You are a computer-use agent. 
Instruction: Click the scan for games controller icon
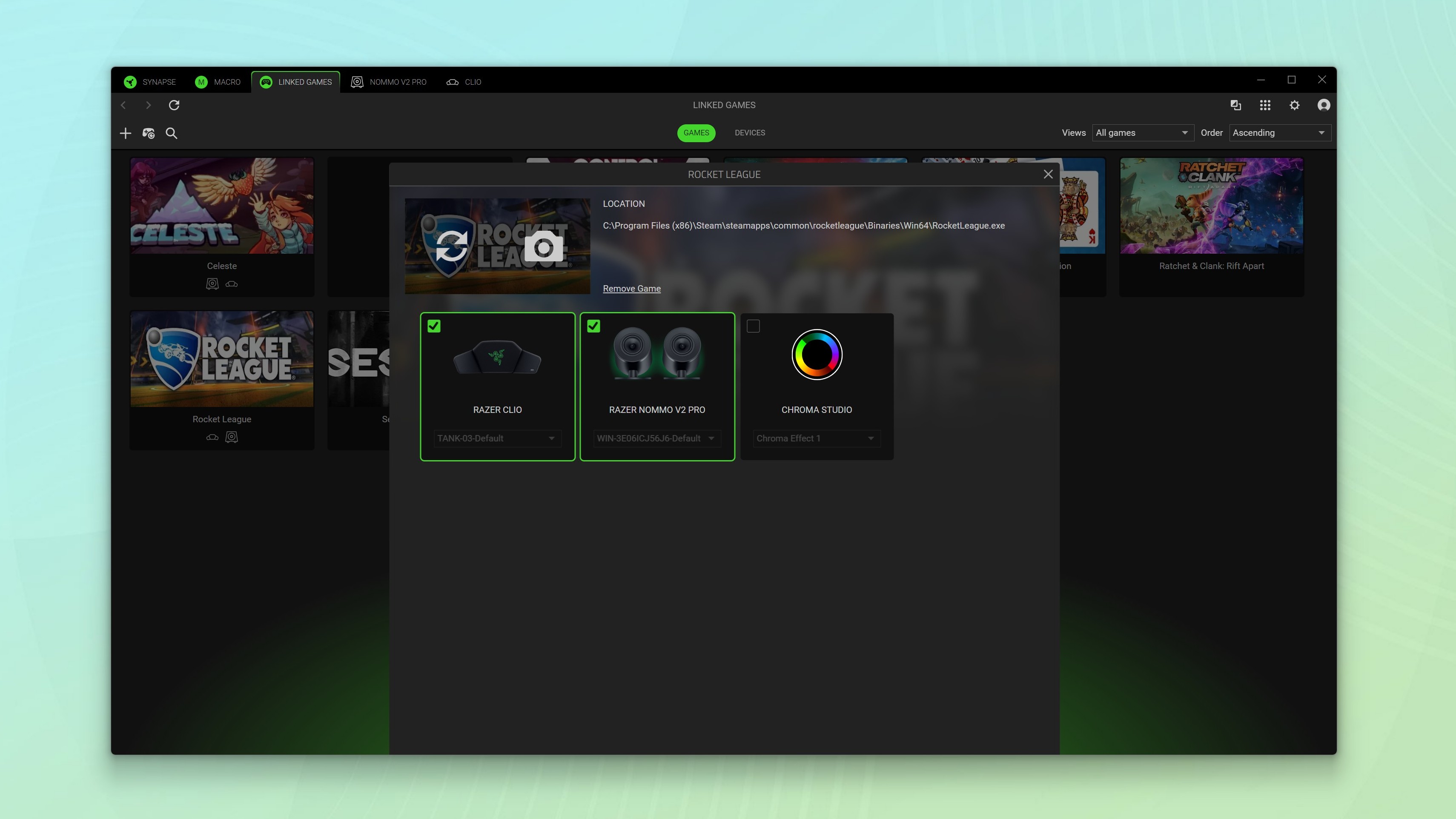pyautogui.click(x=149, y=133)
